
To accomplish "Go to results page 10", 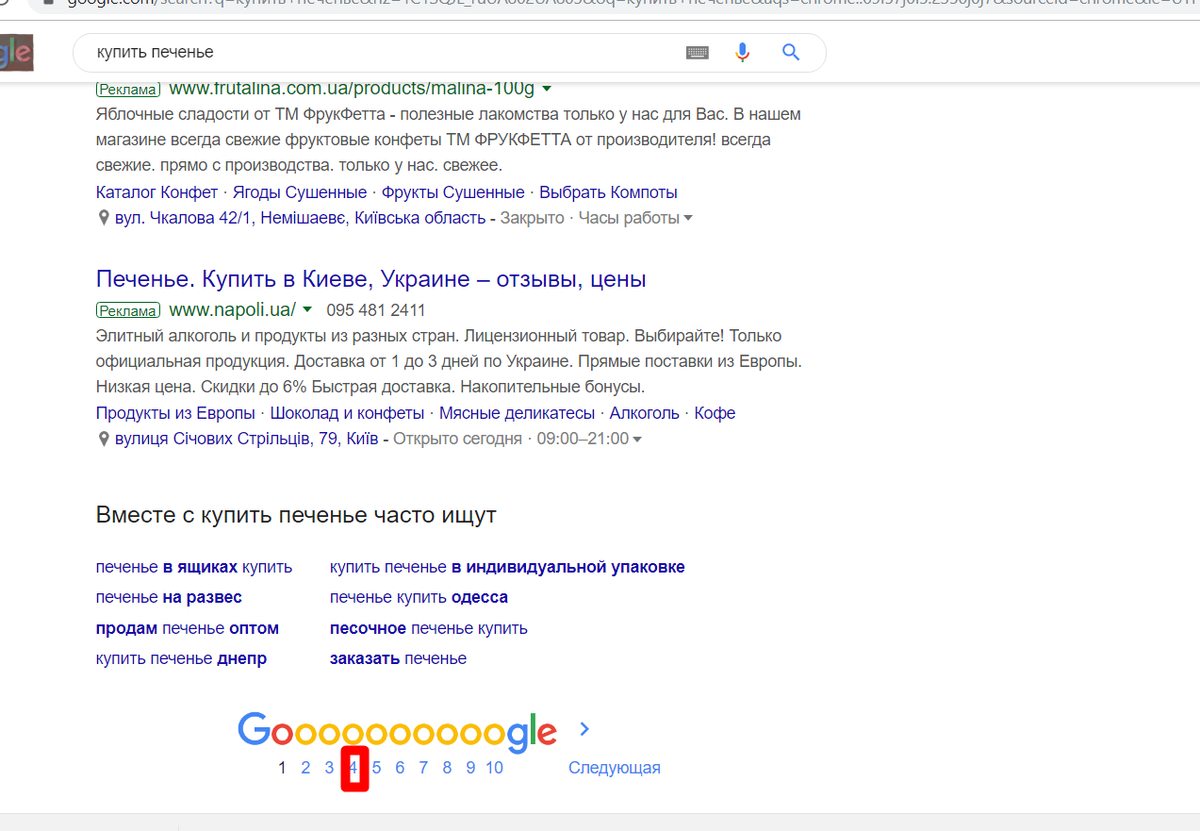I will tap(494, 768).
